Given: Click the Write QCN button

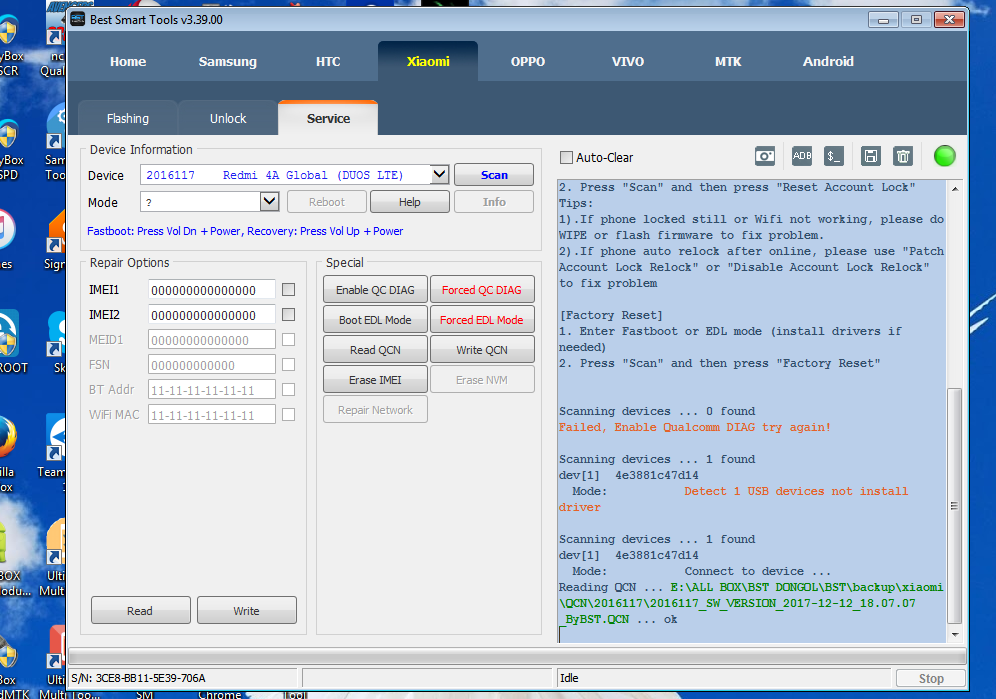Looking at the screenshot, I should tap(481, 350).
